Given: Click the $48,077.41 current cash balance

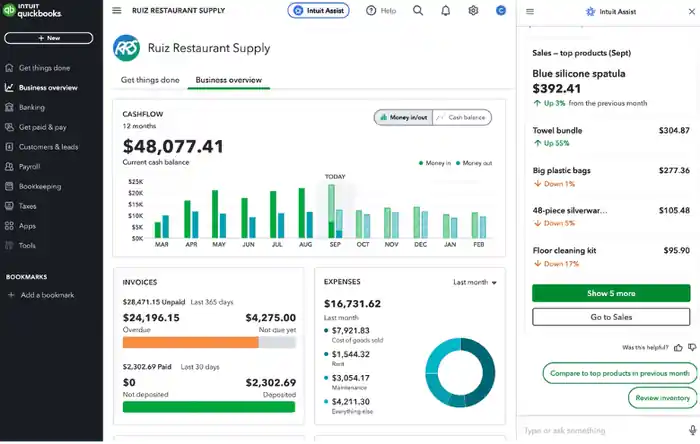Looking at the screenshot, I should click(173, 146).
